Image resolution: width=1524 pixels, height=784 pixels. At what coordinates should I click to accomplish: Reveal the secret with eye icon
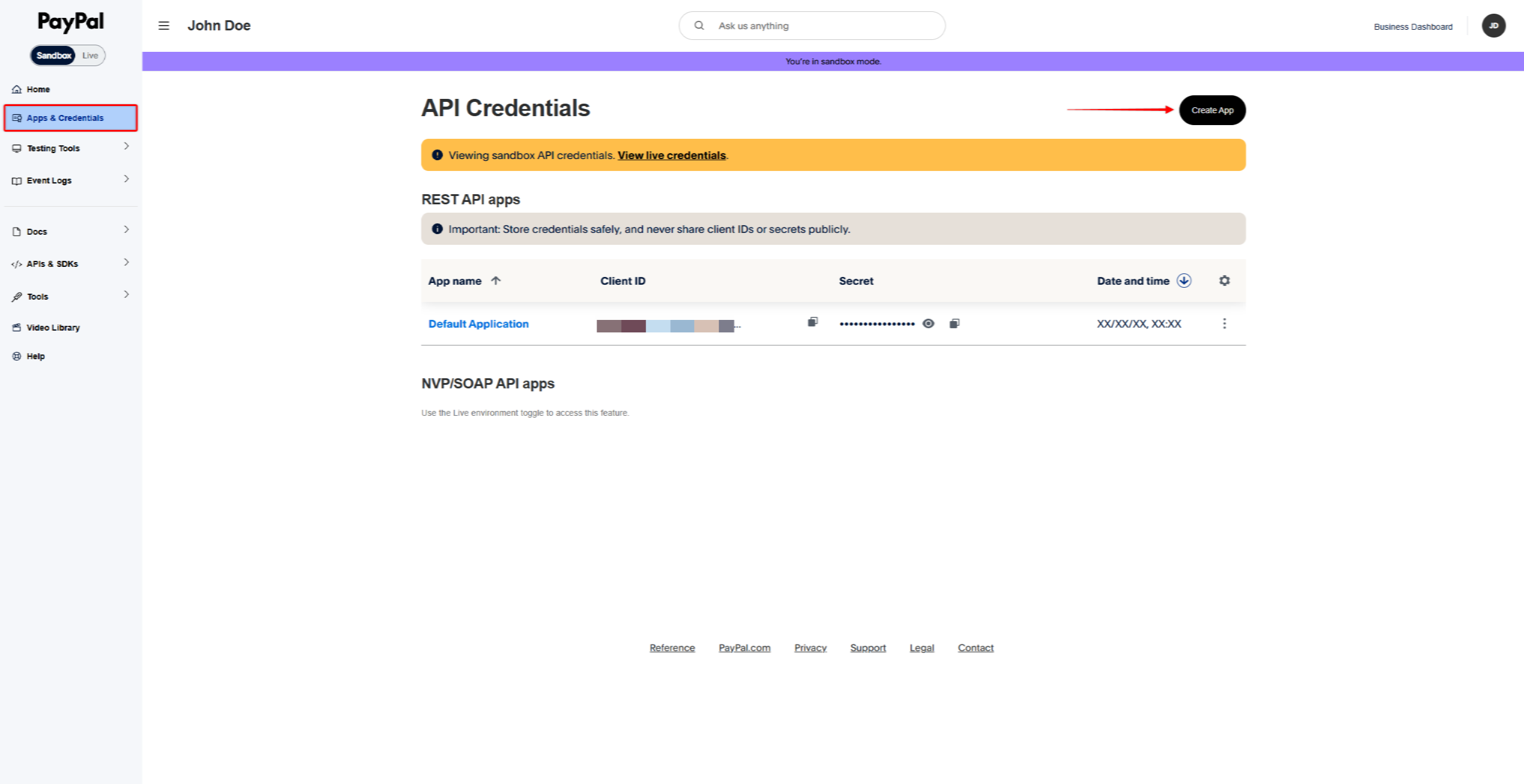point(928,323)
